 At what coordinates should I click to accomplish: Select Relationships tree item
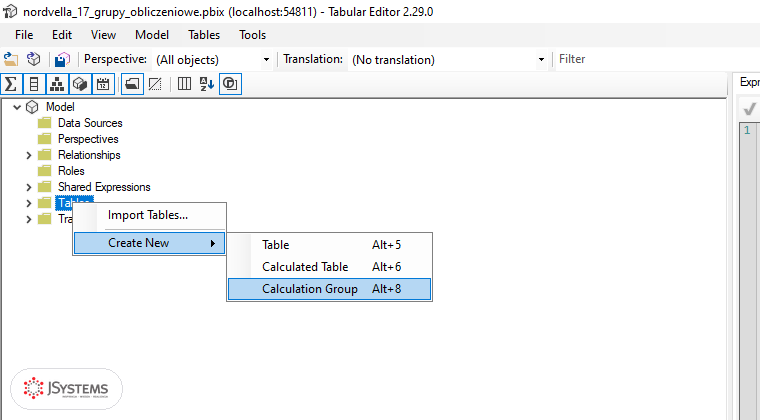(x=89, y=155)
